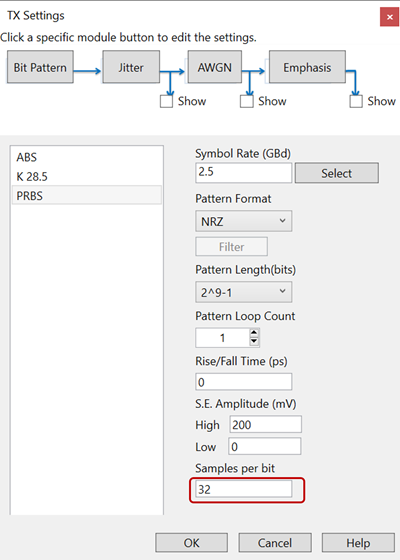This screenshot has width=400, height=560.
Task: Enable Show checkbox after AWGN
Action: (x=246, y=101)
